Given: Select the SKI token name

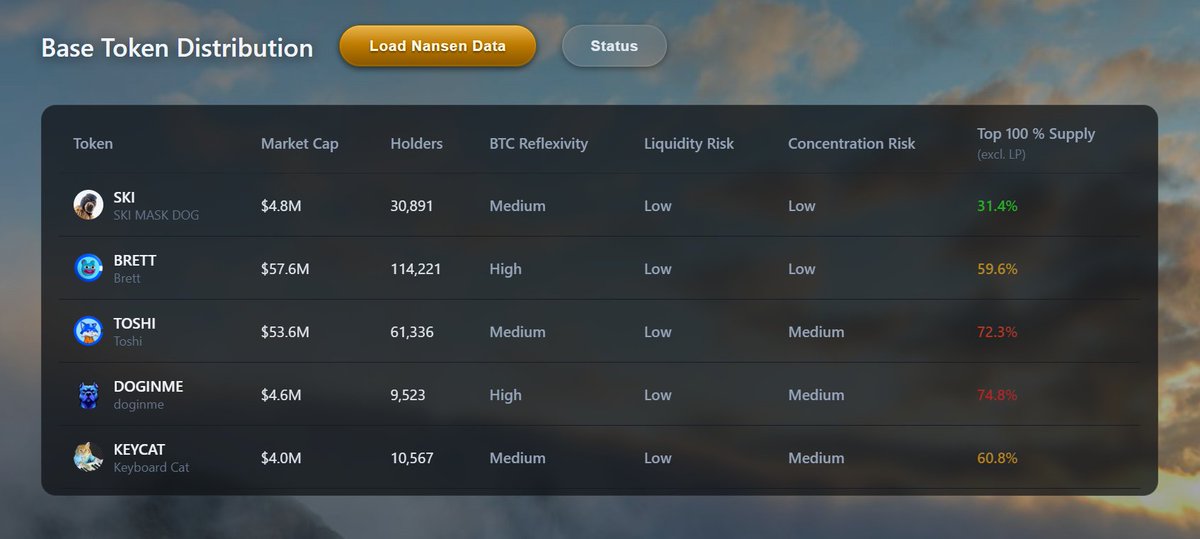Looking at the screenshot, I should (x=124, y=197).
